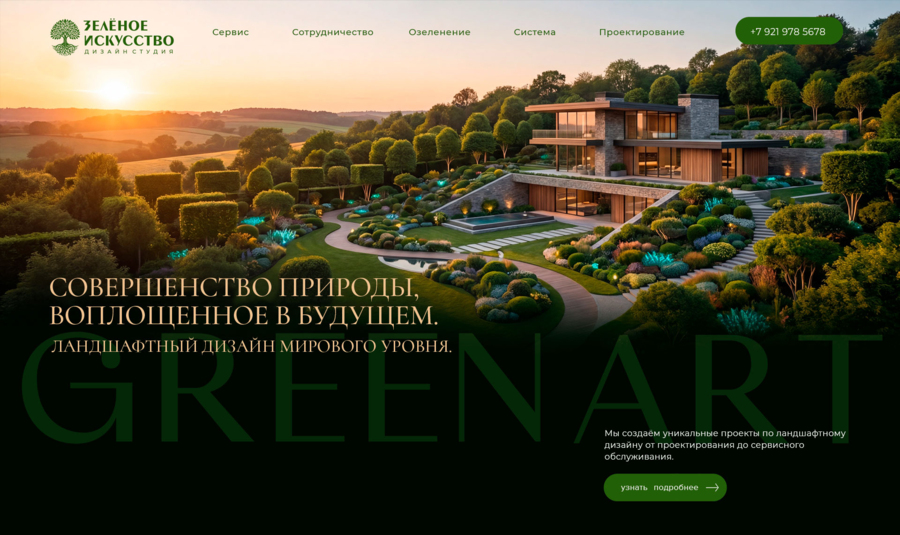Click the paragraph starting Мы создаём уникальные проекты
This screenshot has height=535, width=900.
(724, 445)
